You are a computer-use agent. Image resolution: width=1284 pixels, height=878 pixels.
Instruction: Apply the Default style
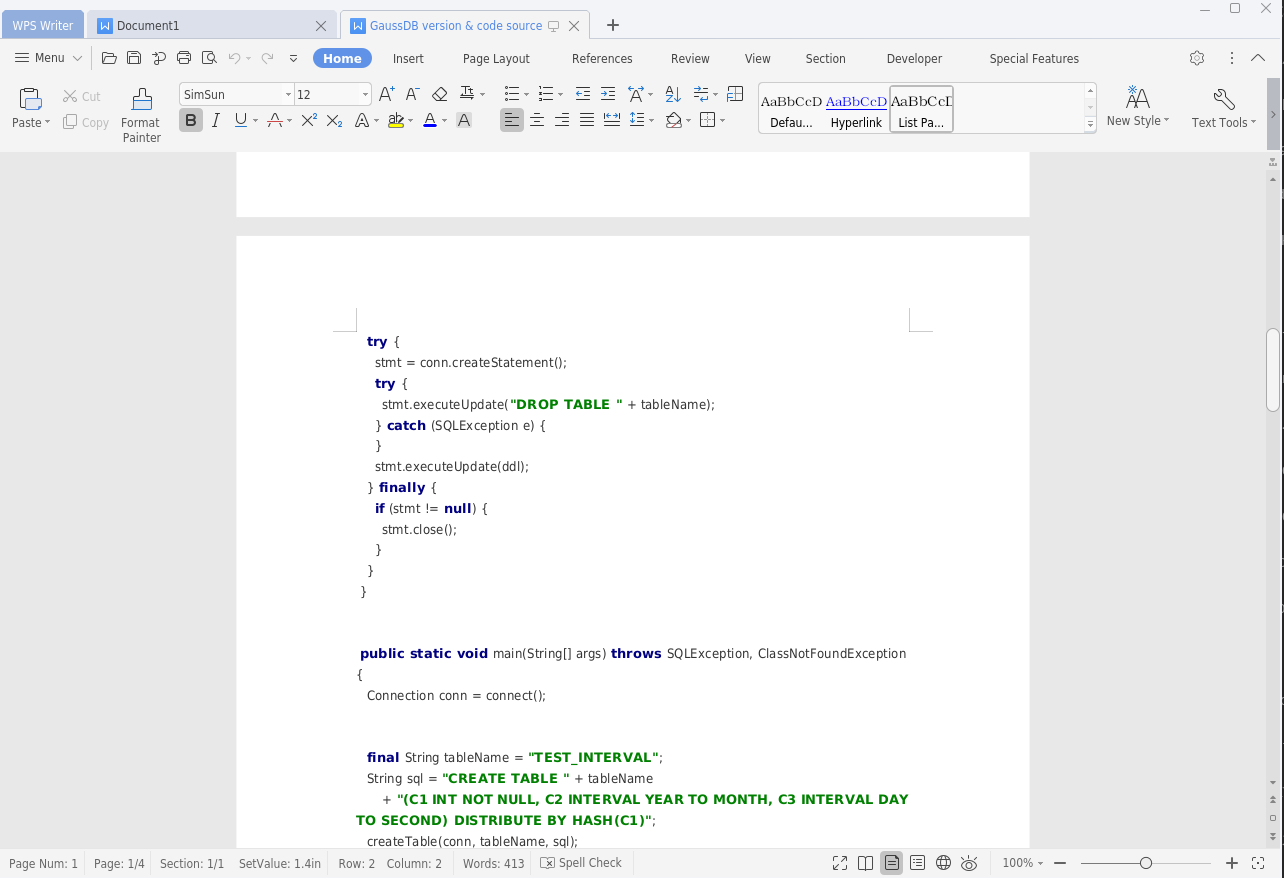(791, 108)
